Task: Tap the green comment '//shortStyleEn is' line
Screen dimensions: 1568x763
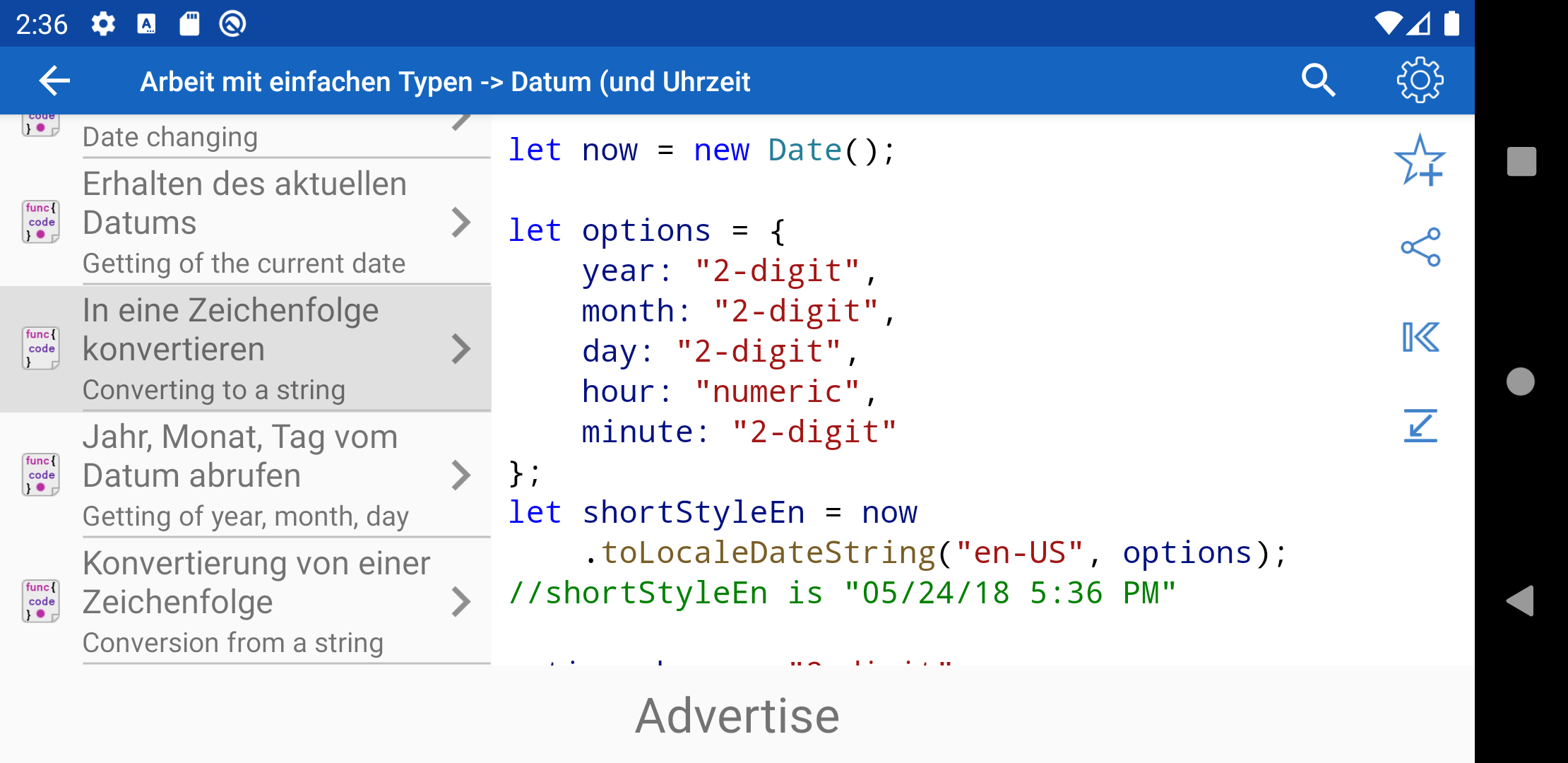Action: tap(843, 593)
